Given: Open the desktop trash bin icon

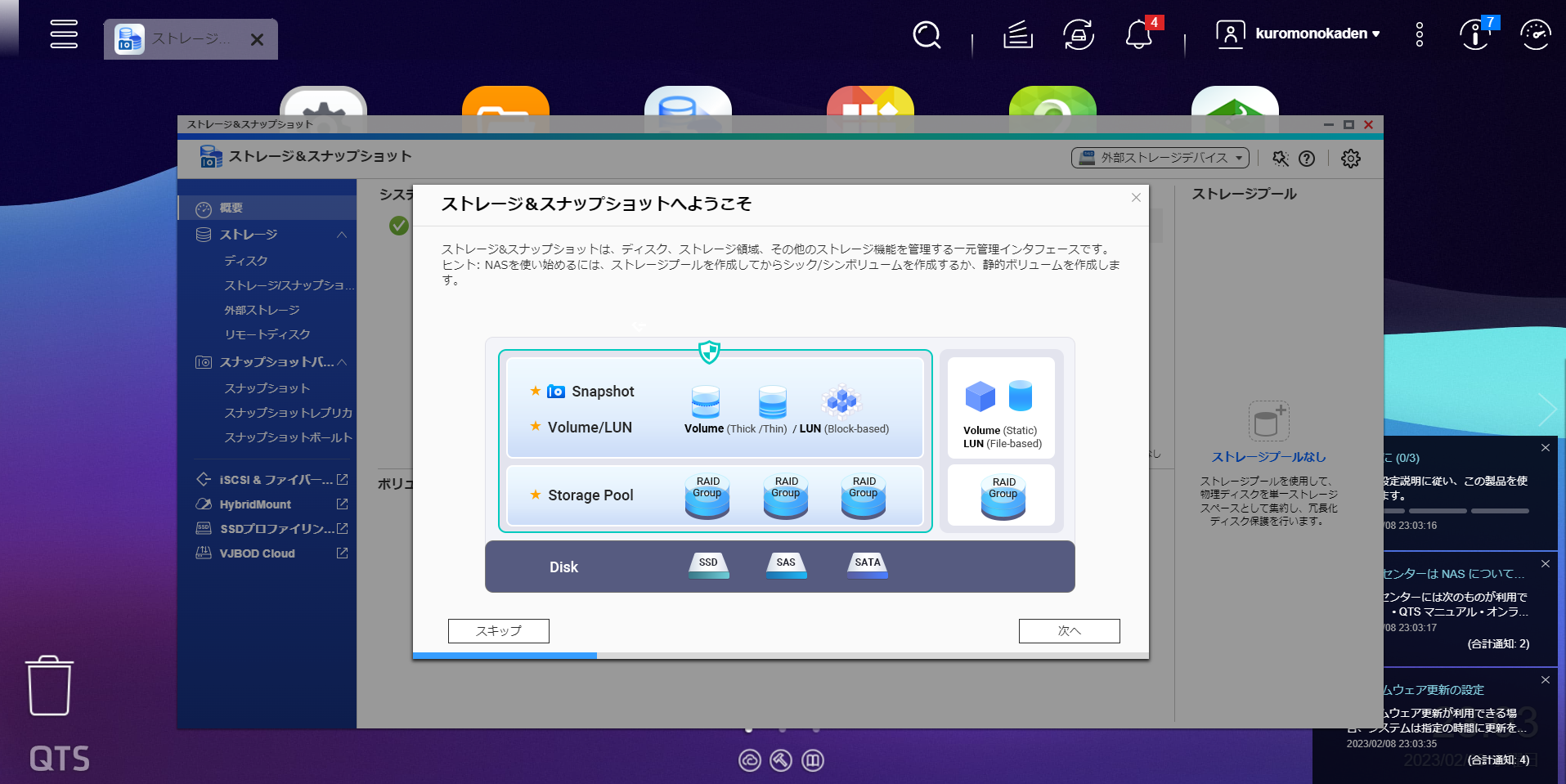Looking at the screenshot, I should coord(50,685).
